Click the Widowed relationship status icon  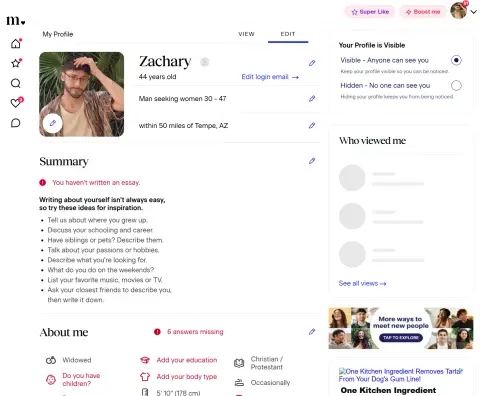click(51, 360)
